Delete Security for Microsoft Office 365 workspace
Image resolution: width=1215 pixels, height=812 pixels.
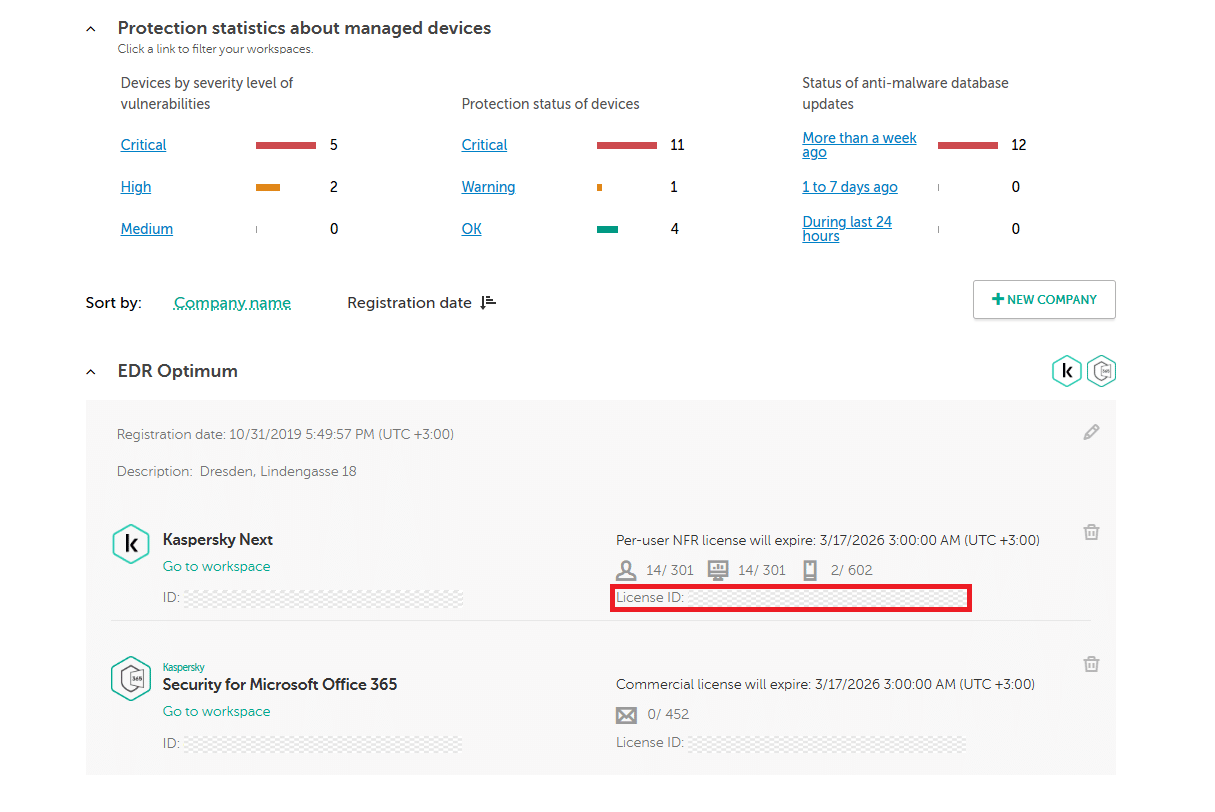point(1091,664)
